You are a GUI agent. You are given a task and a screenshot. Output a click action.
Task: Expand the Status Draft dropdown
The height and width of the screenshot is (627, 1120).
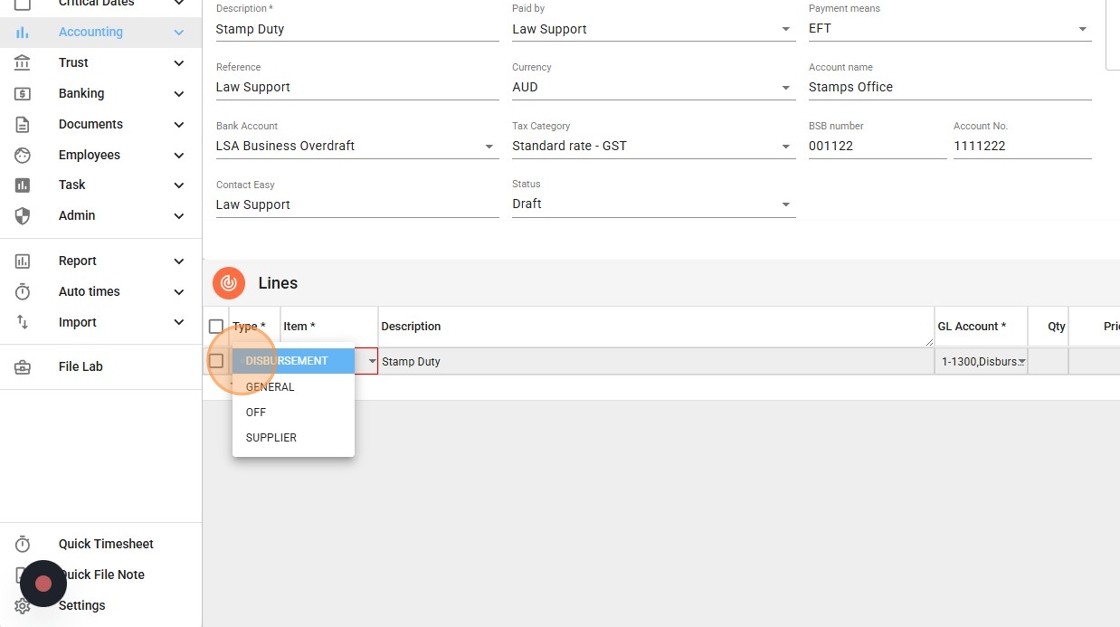coord(786,204)
